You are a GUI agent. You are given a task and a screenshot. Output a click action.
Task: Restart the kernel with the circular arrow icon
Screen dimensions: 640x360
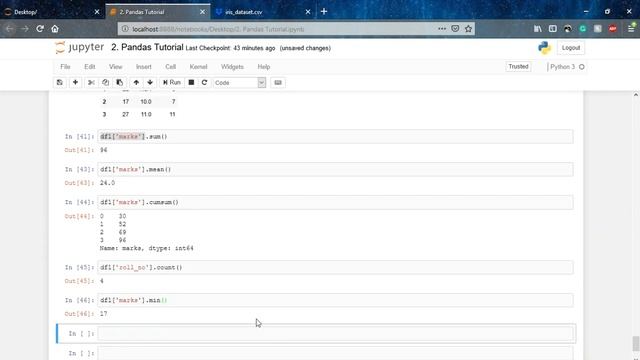tap(204, 82)
